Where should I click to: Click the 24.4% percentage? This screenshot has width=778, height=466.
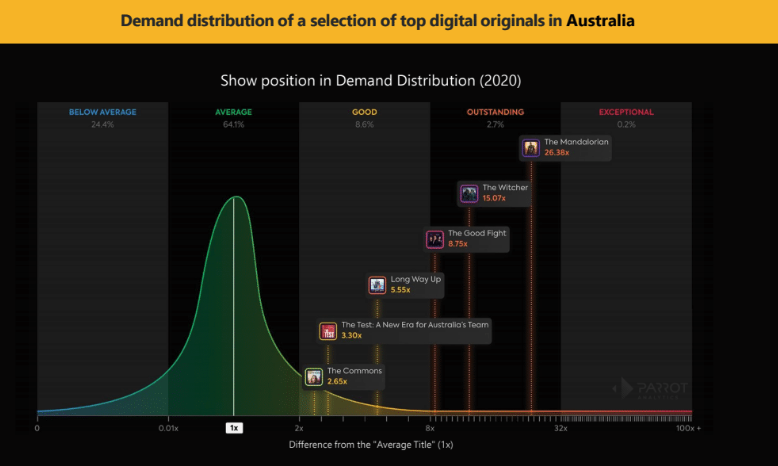pyautogui.click(x=103, y=125)
